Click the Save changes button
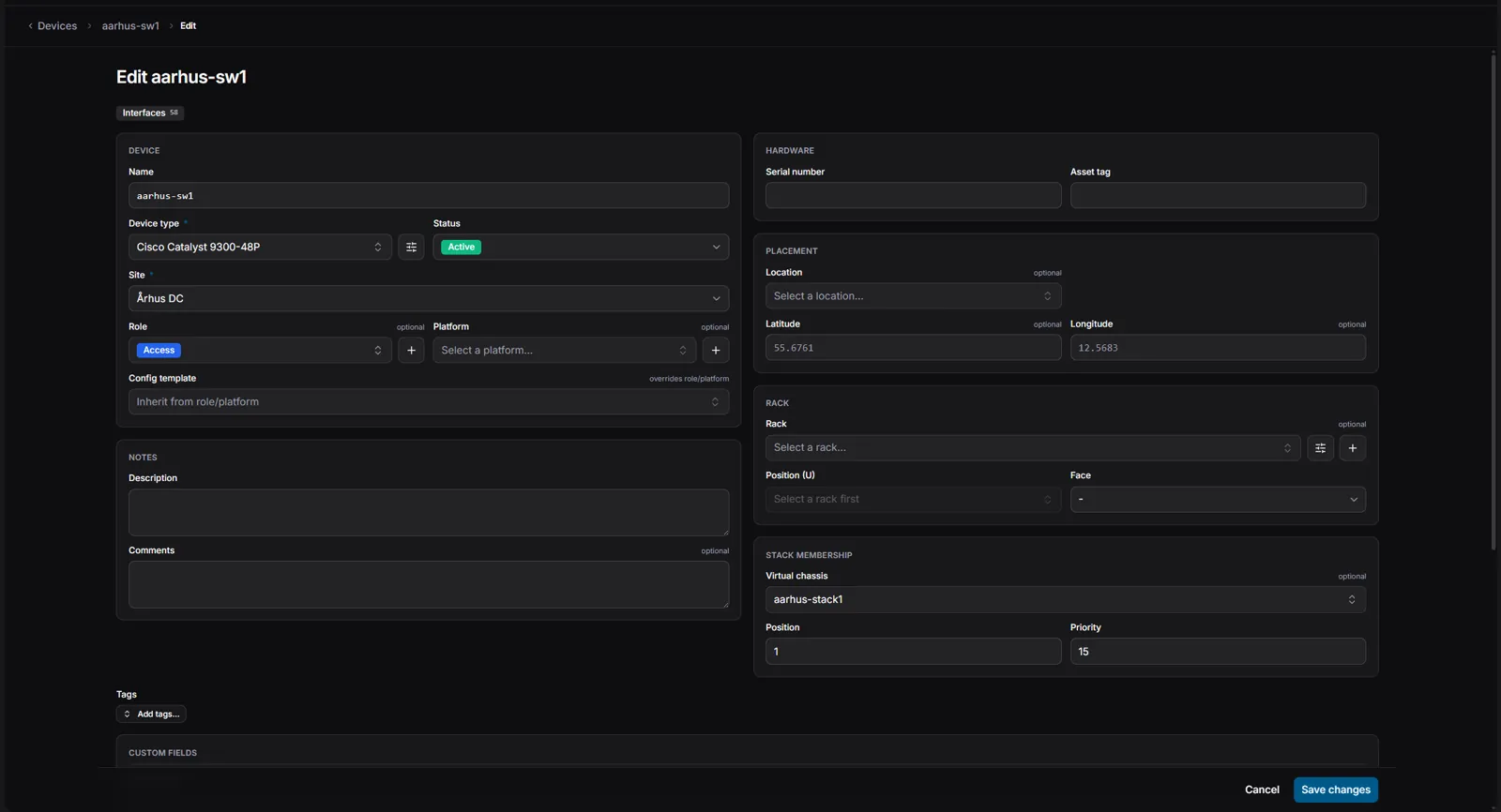1501x812 pixels. (x=1336, y=789)
